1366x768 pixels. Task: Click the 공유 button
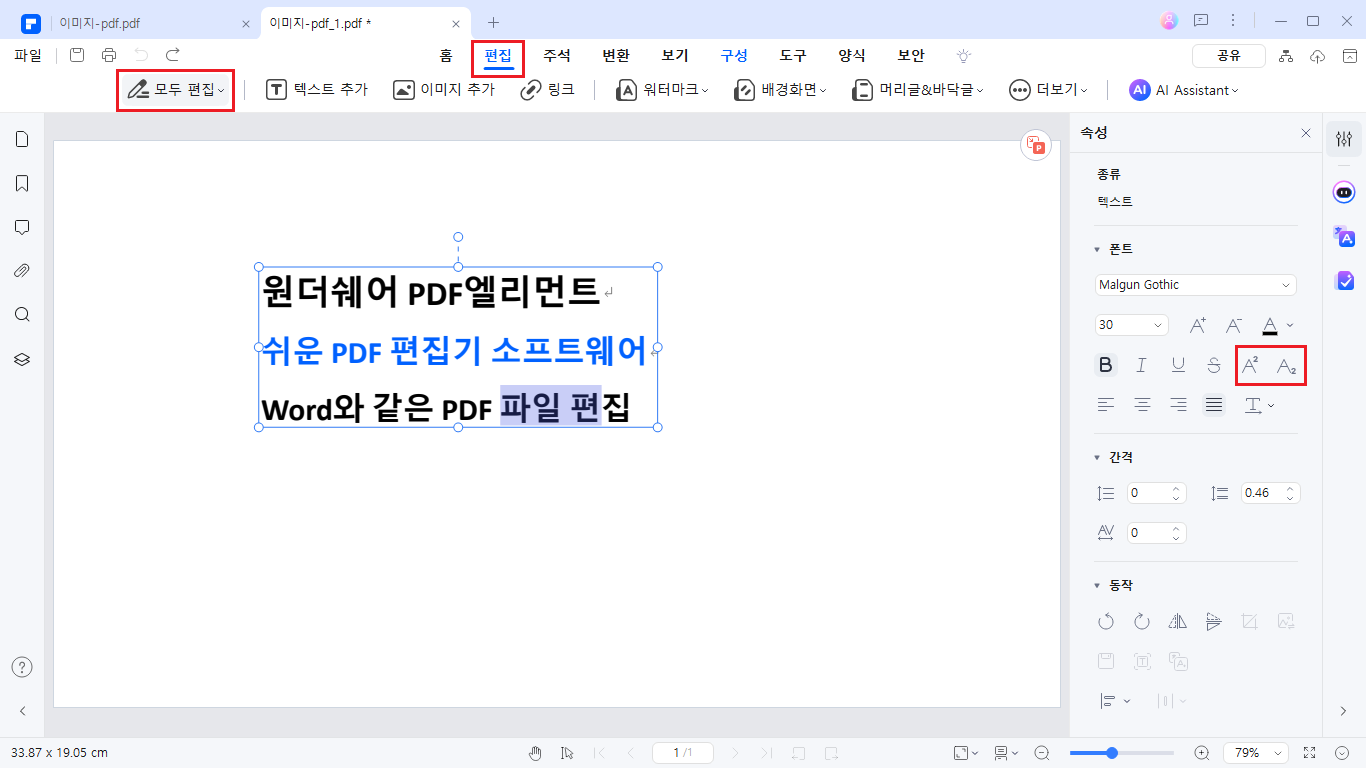pyautogui.click(x=1229, y=56)
